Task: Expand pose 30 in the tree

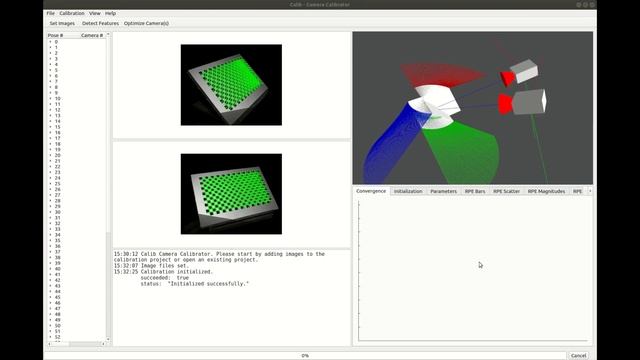Action: tap(50, 212)
